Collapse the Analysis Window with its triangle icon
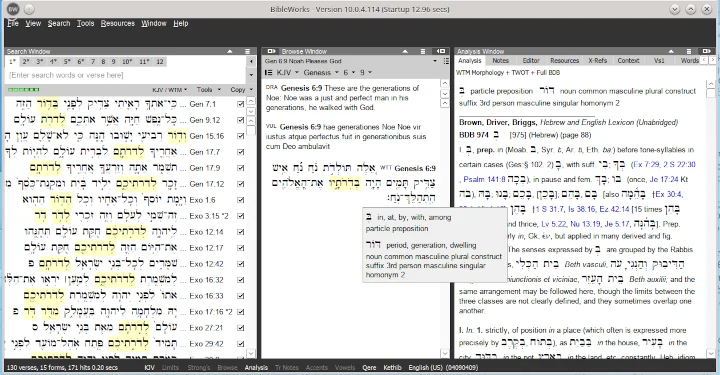 pos(671,51)
